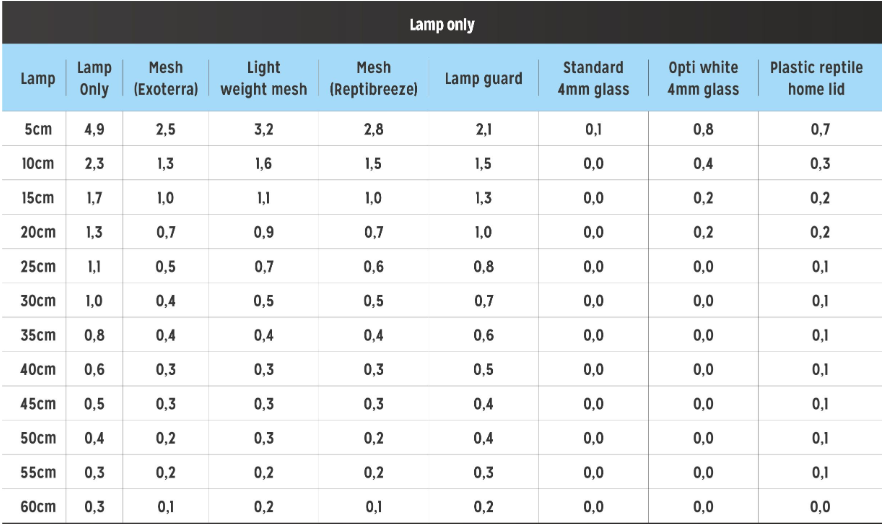Select the "30cm" row label

[38, 301]
